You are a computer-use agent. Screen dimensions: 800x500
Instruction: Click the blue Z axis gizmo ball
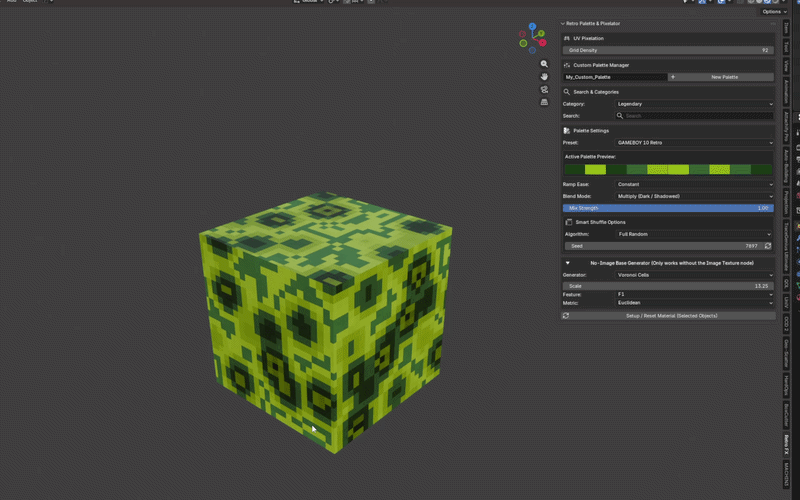(532, 26)
